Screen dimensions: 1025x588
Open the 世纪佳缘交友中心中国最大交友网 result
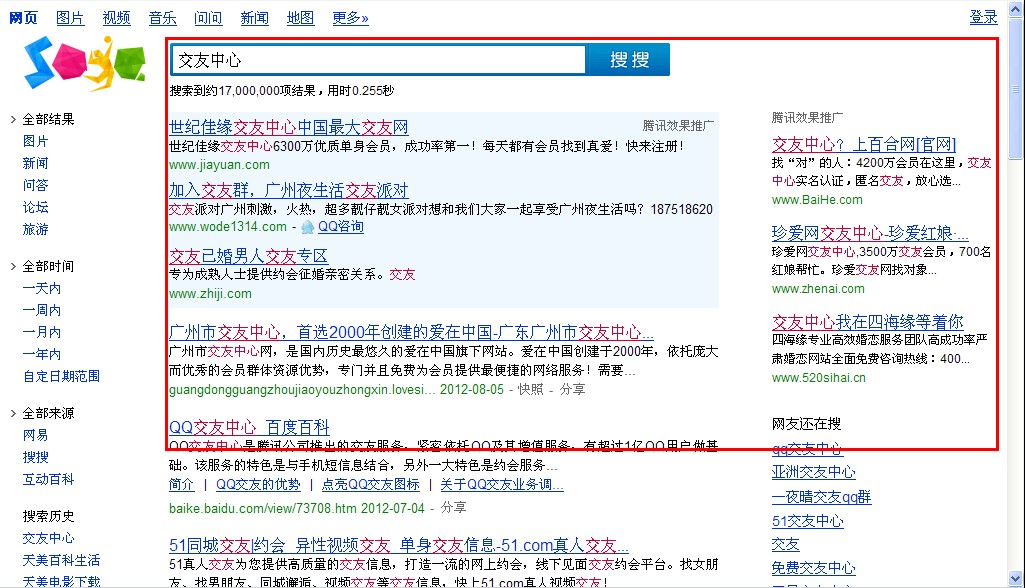pyautogui.click(x=288, y=127)
